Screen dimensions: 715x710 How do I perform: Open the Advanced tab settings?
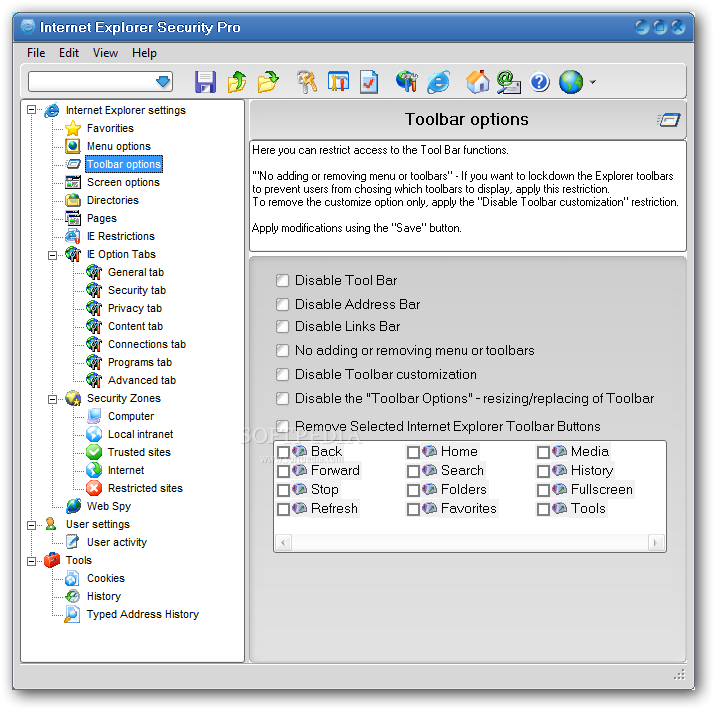click(142, 380)
